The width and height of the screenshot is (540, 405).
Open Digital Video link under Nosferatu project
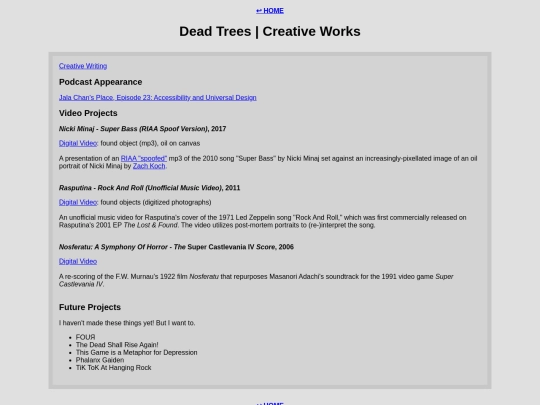(78, 261)
